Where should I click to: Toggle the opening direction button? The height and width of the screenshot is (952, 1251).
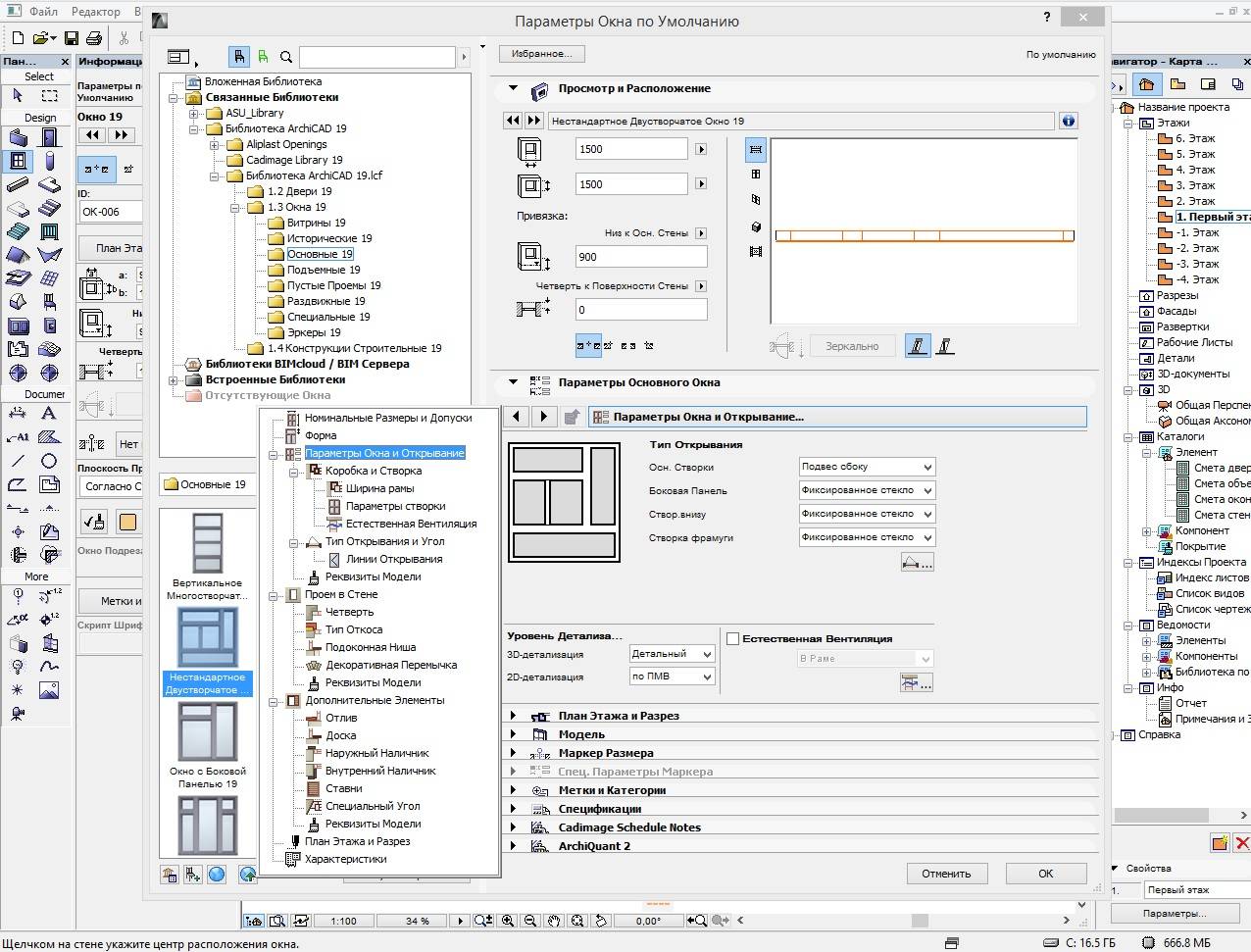pos(918,345)
